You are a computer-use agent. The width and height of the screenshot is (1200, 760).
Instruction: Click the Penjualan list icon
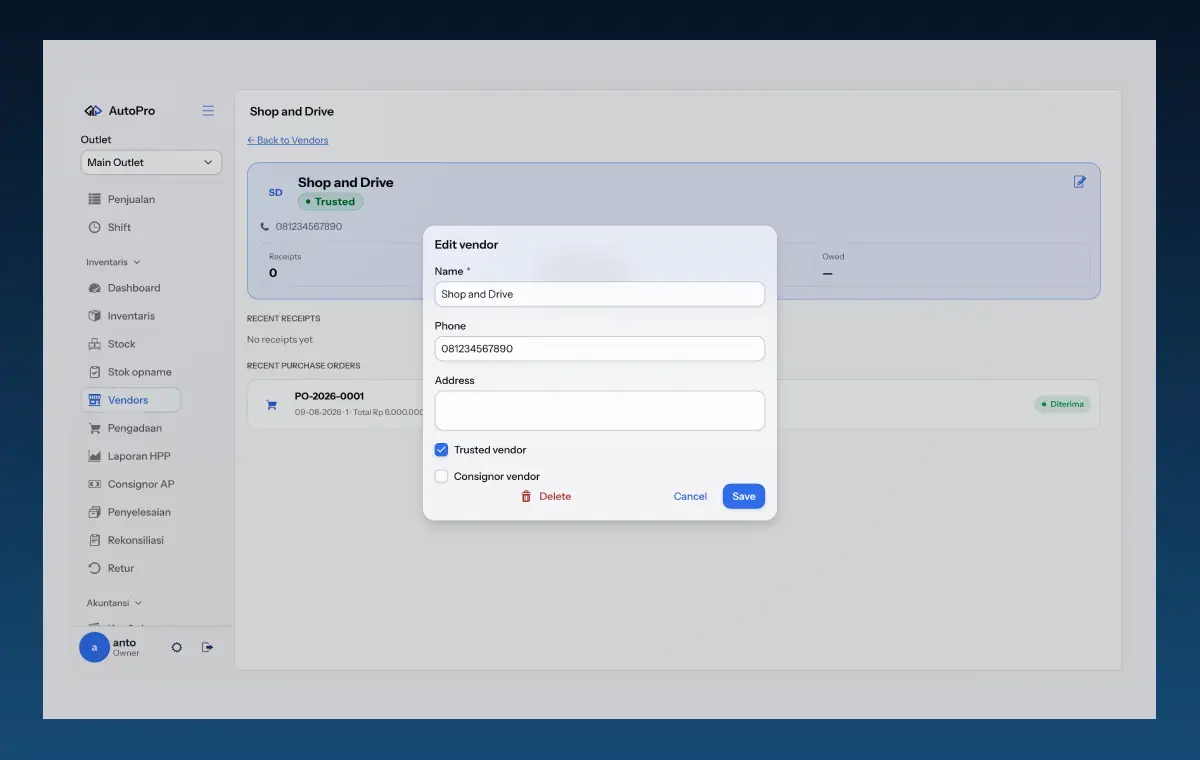[x=95, y=199]
